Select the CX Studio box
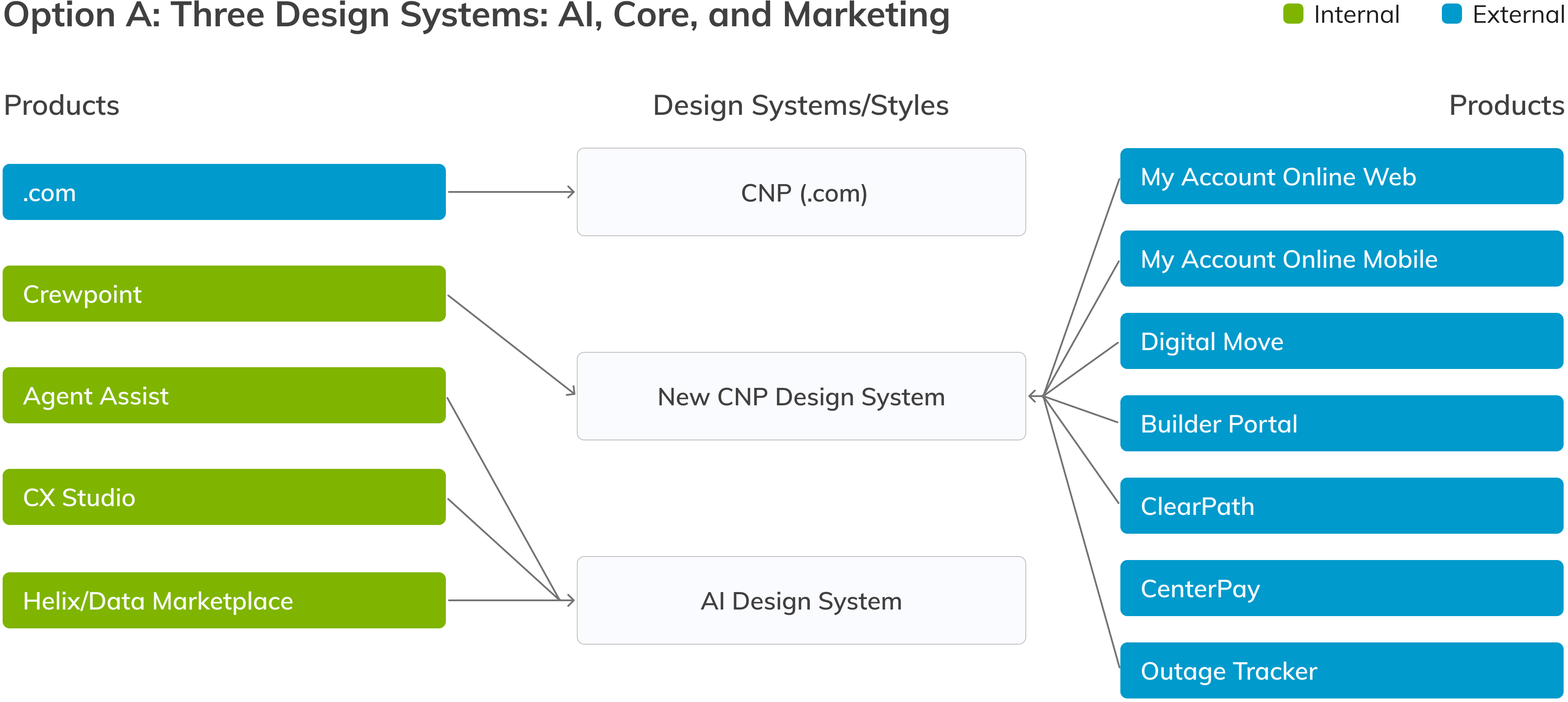This screenshot has height=702, width=1568. coord(224,497)
